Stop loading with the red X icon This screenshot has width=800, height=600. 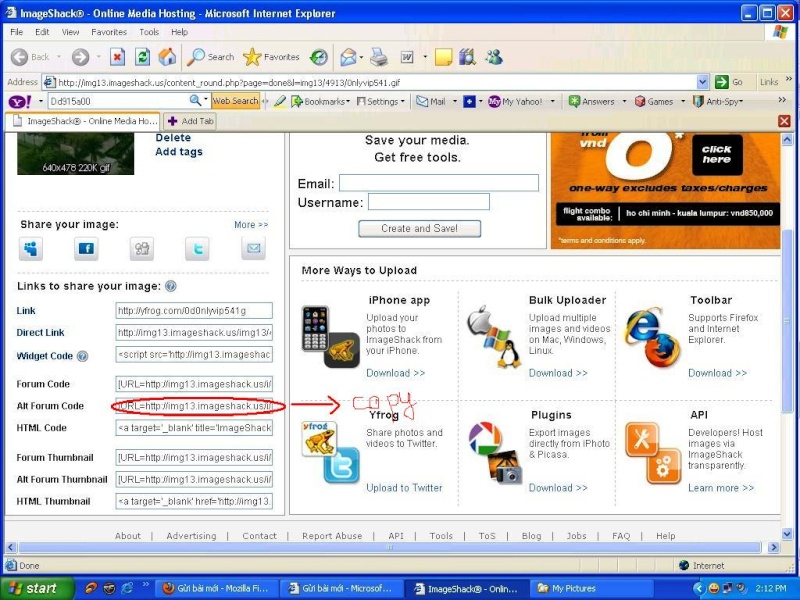pyautogui.click(x=117, y=57)
